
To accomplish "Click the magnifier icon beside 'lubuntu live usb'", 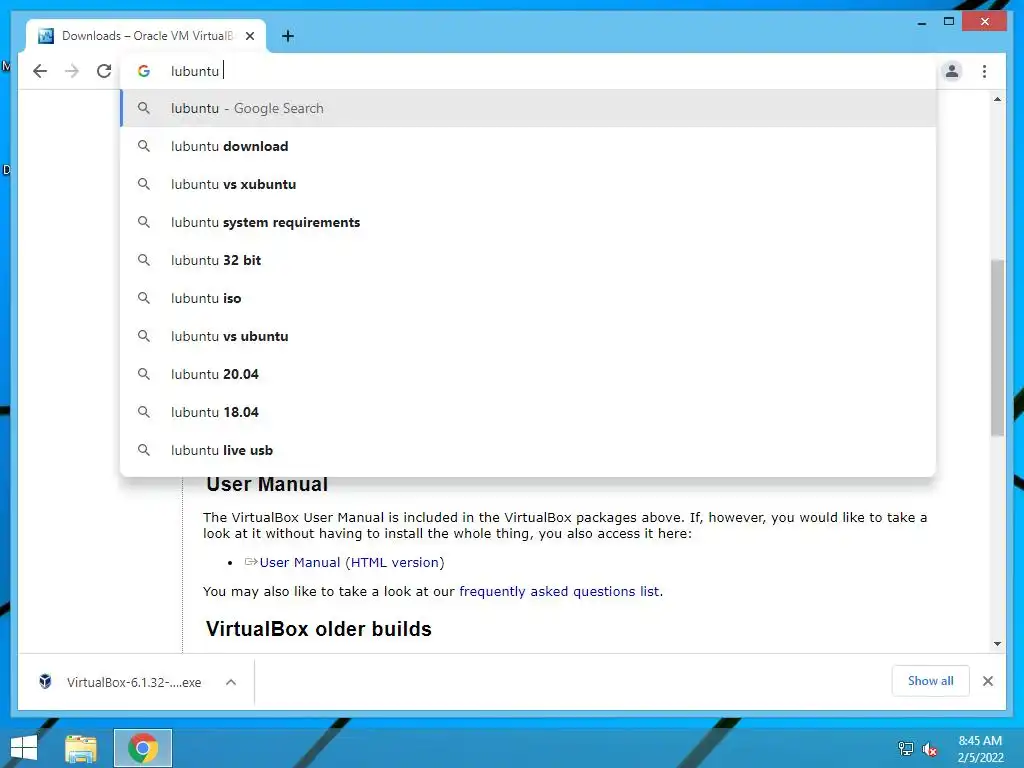I will tap(144, 450).
